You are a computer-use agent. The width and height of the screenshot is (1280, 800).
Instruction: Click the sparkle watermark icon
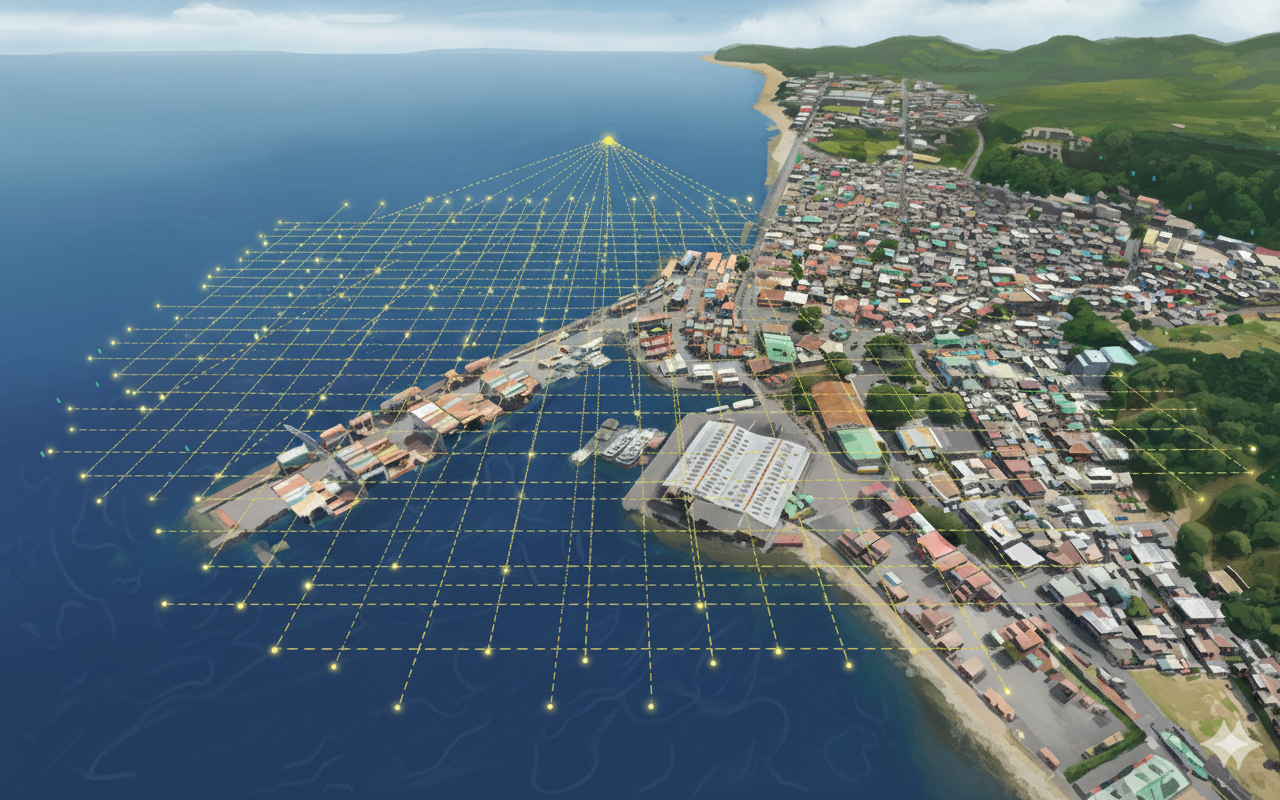(1230, 744)
